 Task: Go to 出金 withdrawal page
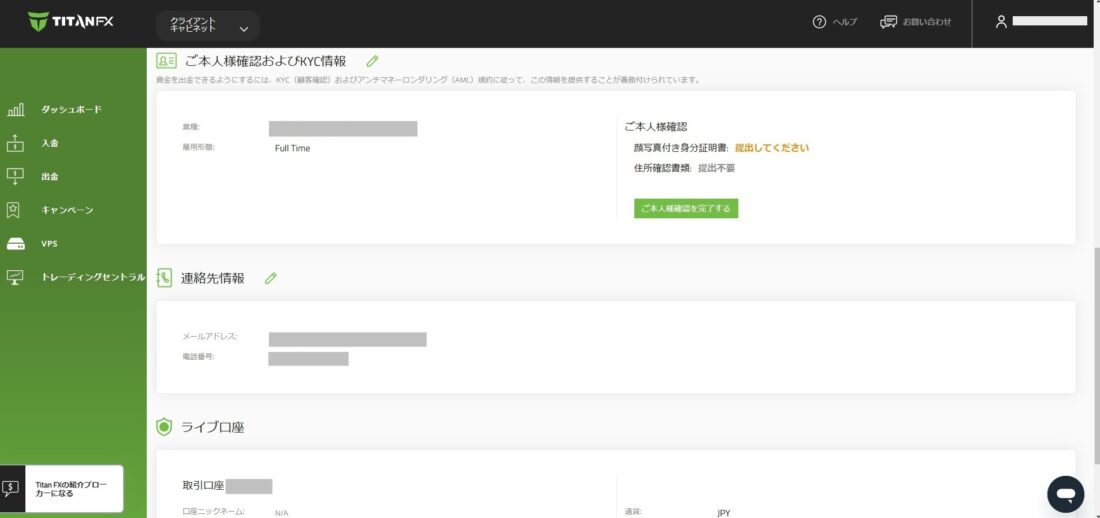[x=50, y=177]
